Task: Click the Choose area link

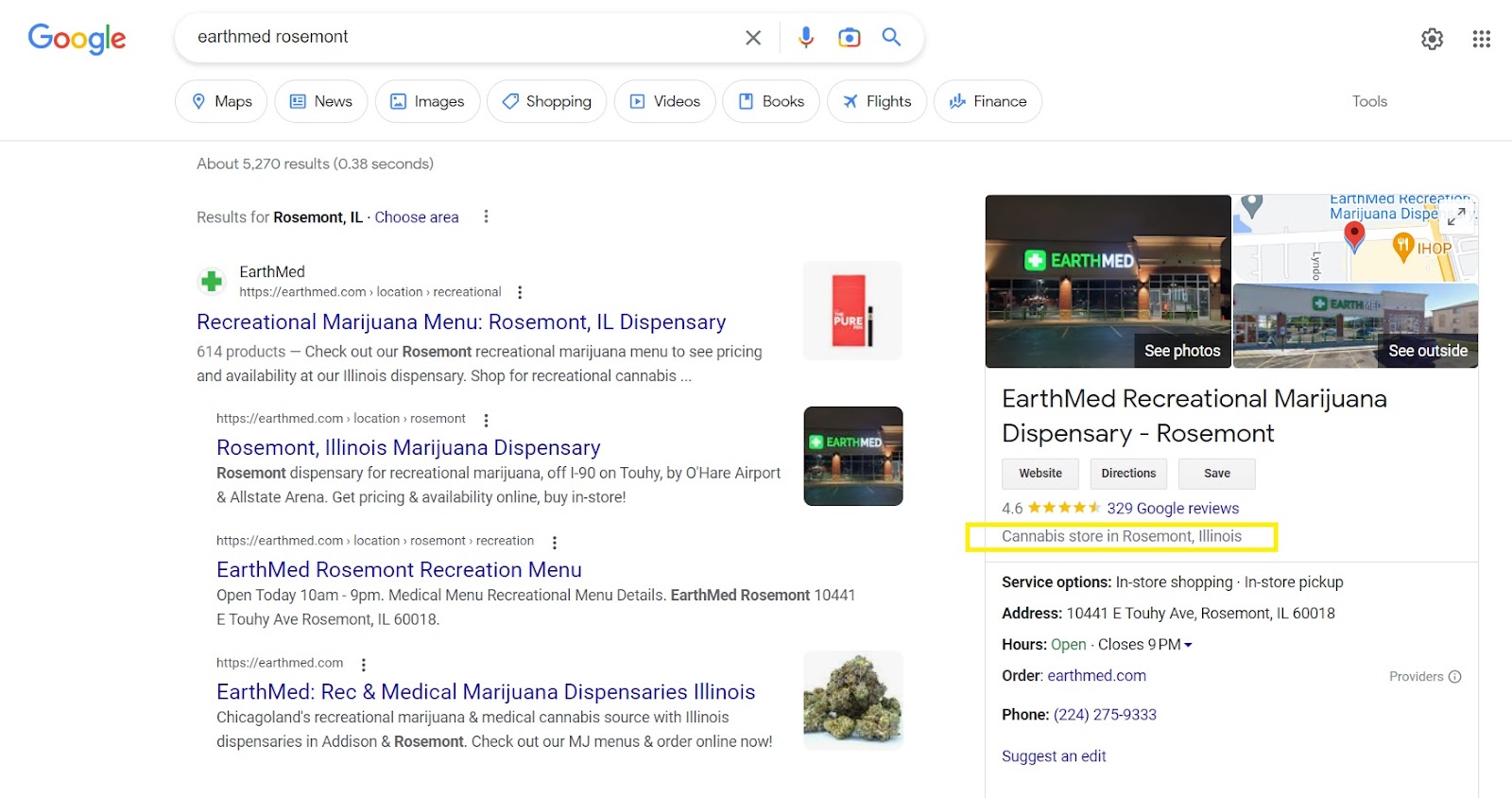Action: [417, 217]
